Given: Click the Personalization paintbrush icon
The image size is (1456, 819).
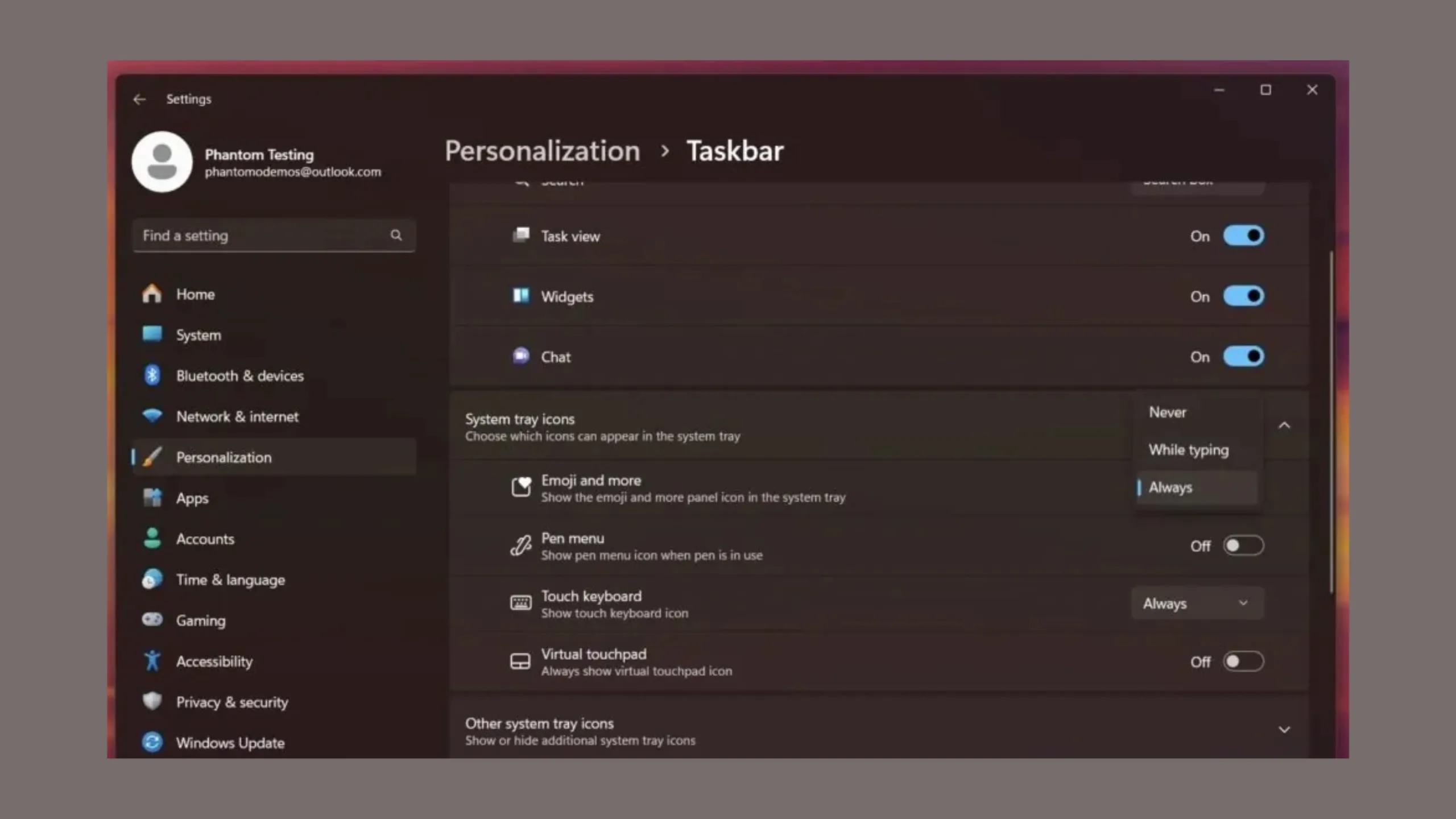Looking at the screenshot, I should tap(152, 457).
